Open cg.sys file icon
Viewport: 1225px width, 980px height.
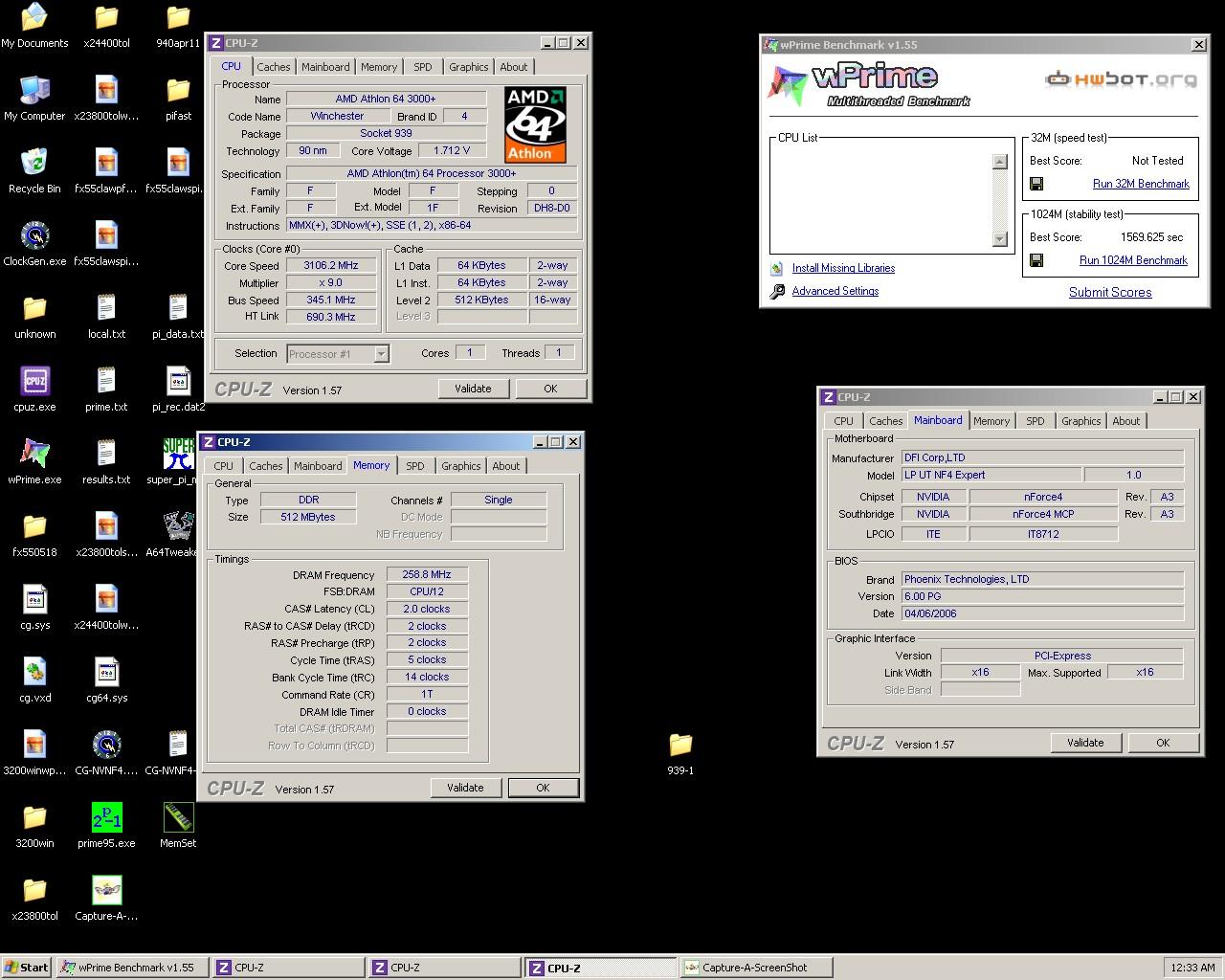click(x=34, y=599)
